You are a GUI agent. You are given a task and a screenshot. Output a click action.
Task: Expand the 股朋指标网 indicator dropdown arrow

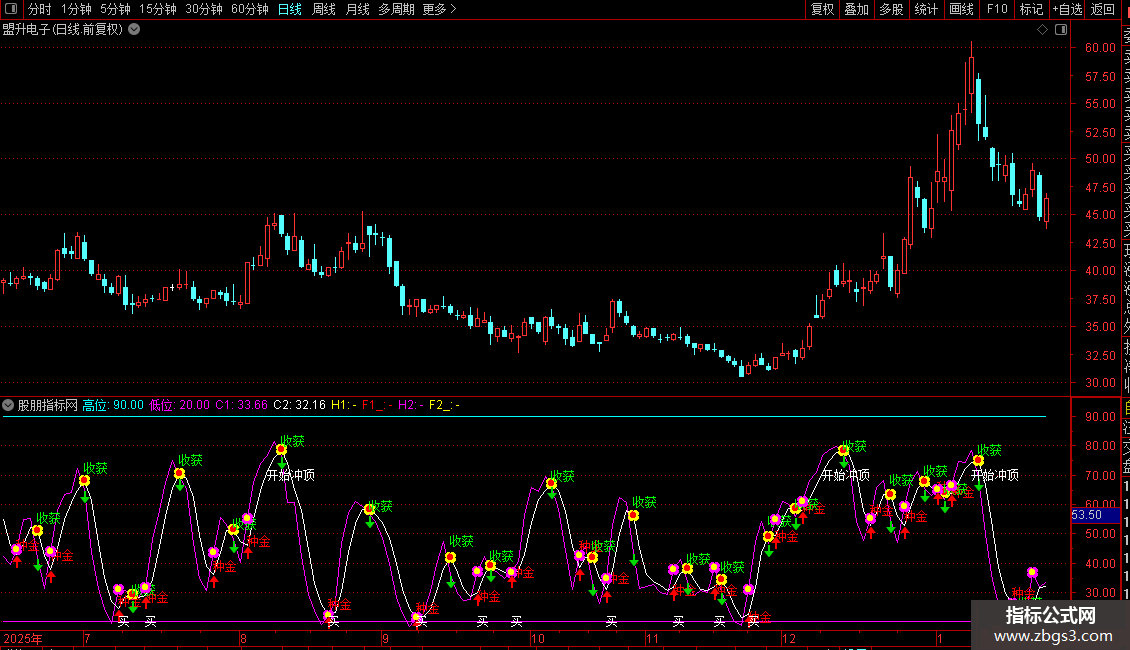tap(9, 405)
